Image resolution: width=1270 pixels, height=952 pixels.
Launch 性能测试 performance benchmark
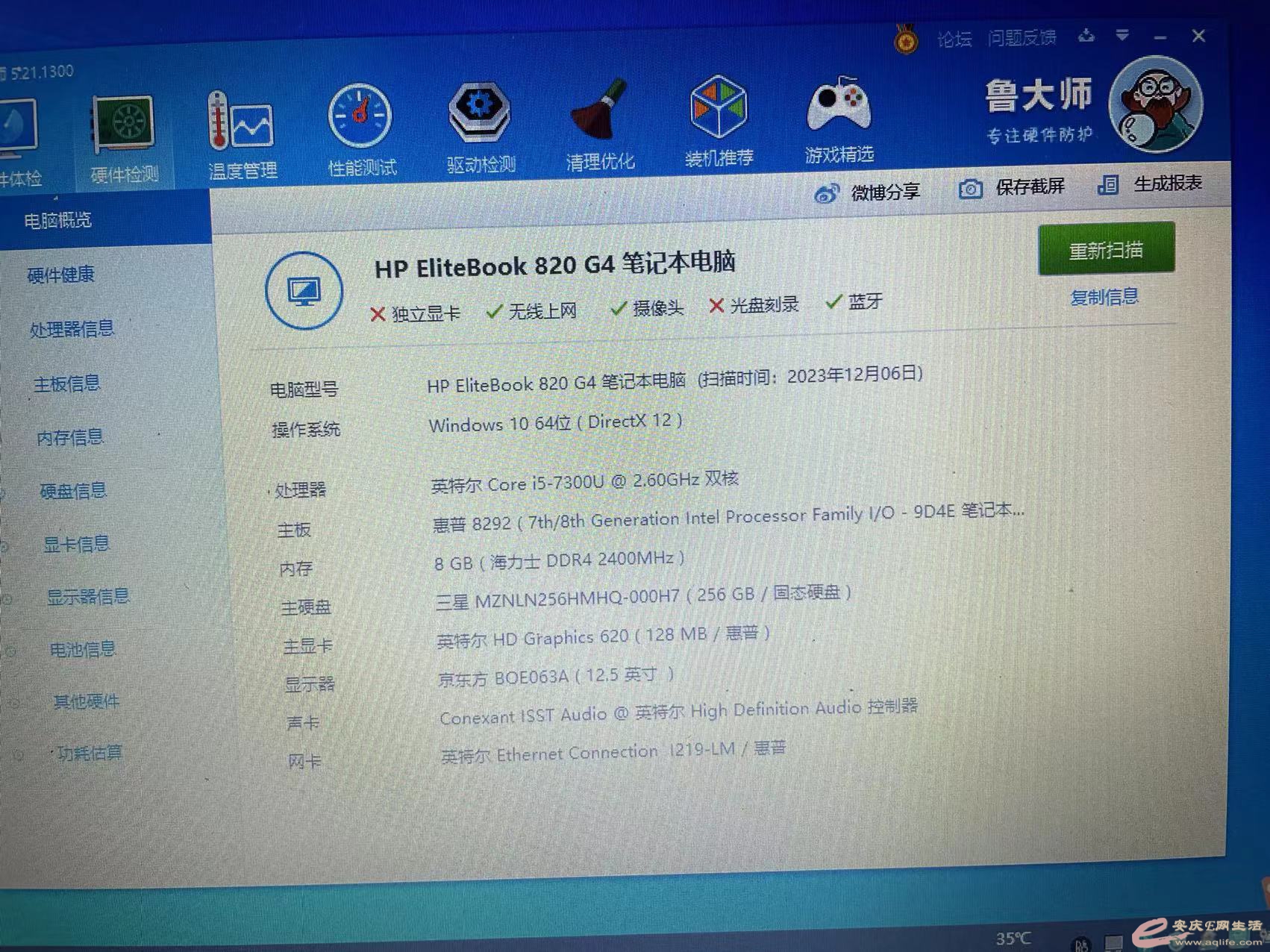point(362,131)
